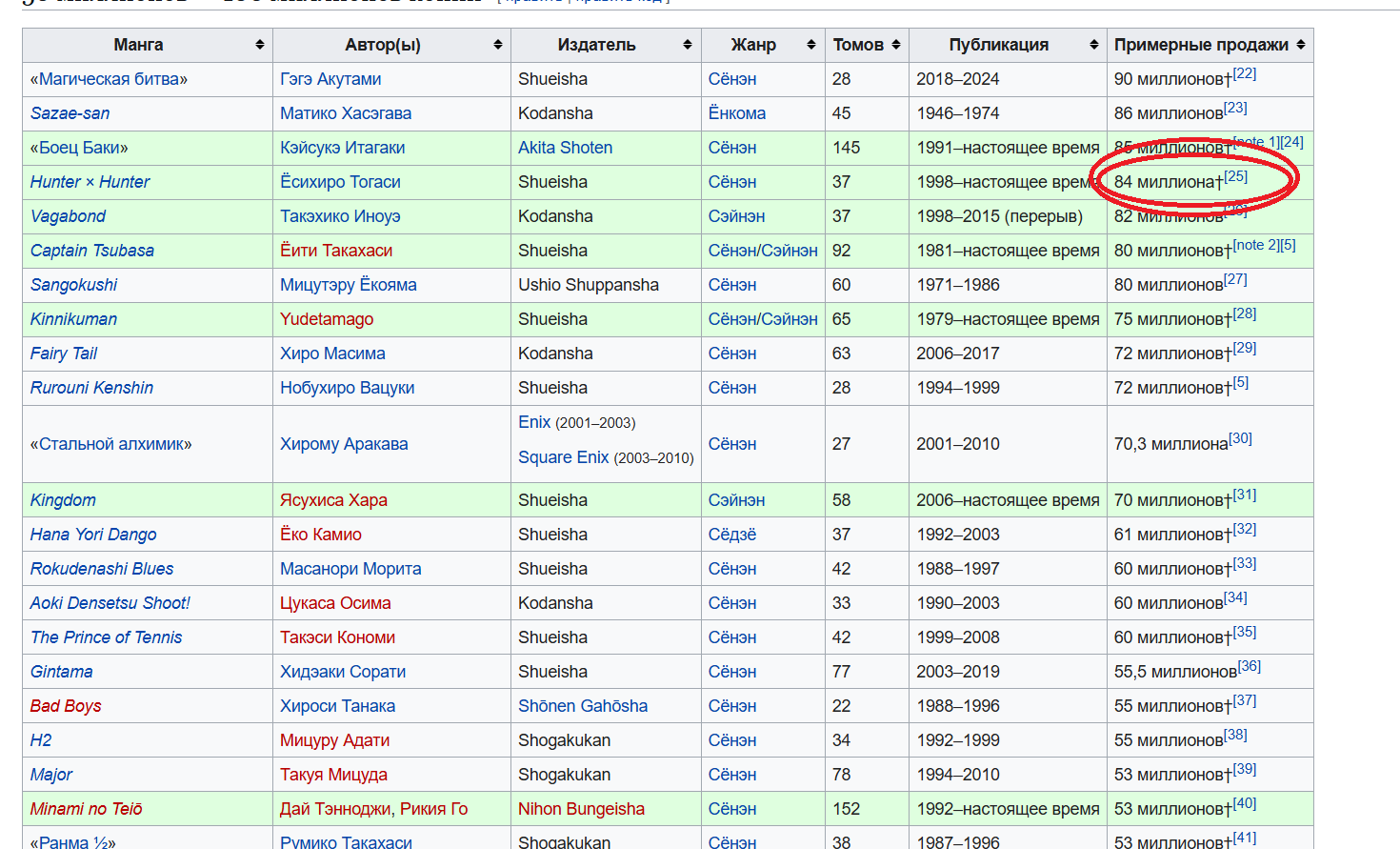Open the Major manga article
This screenshot has width=1400, height=849.
coord(51,775)
